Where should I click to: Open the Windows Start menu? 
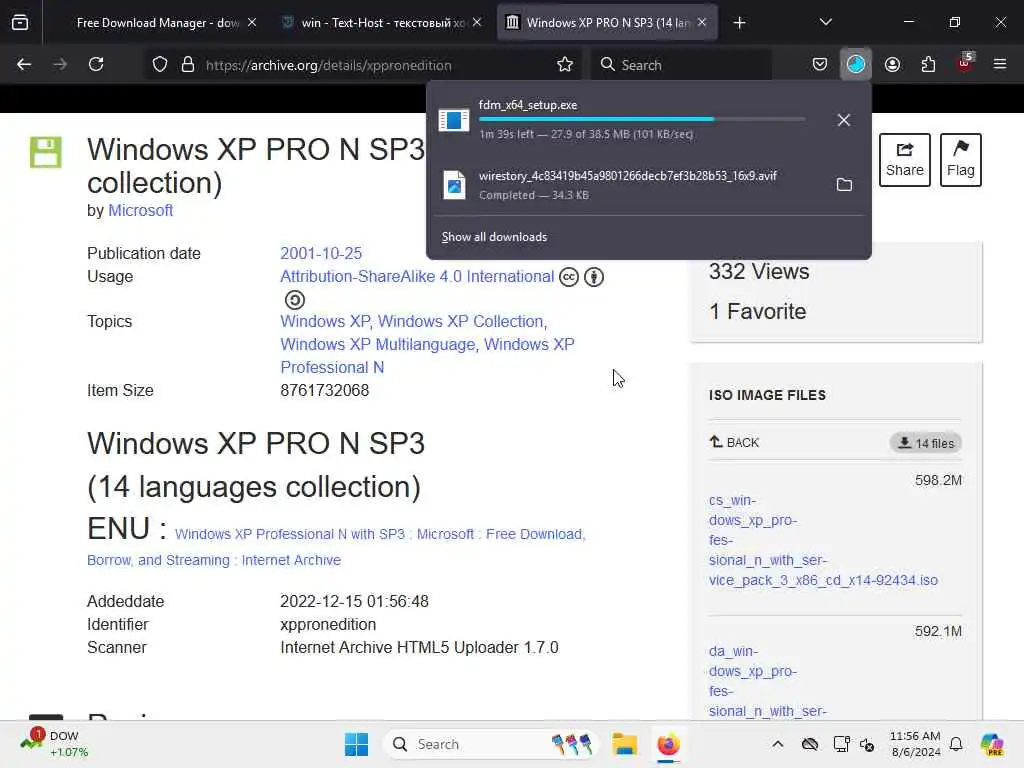(x=357, y=744)
